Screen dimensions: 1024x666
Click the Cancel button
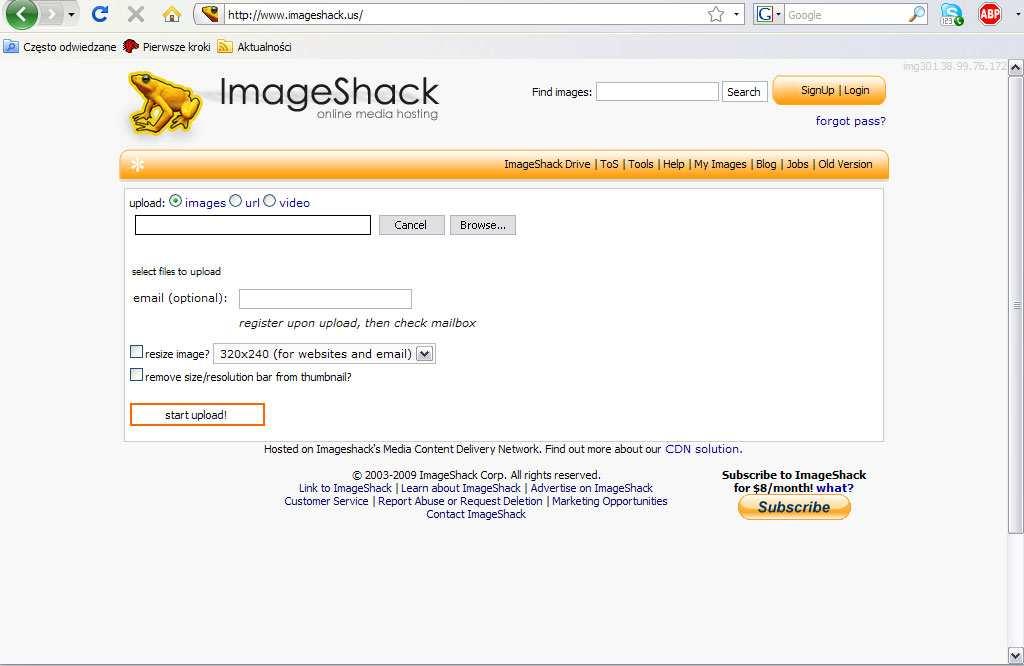[x=411, y=225]
